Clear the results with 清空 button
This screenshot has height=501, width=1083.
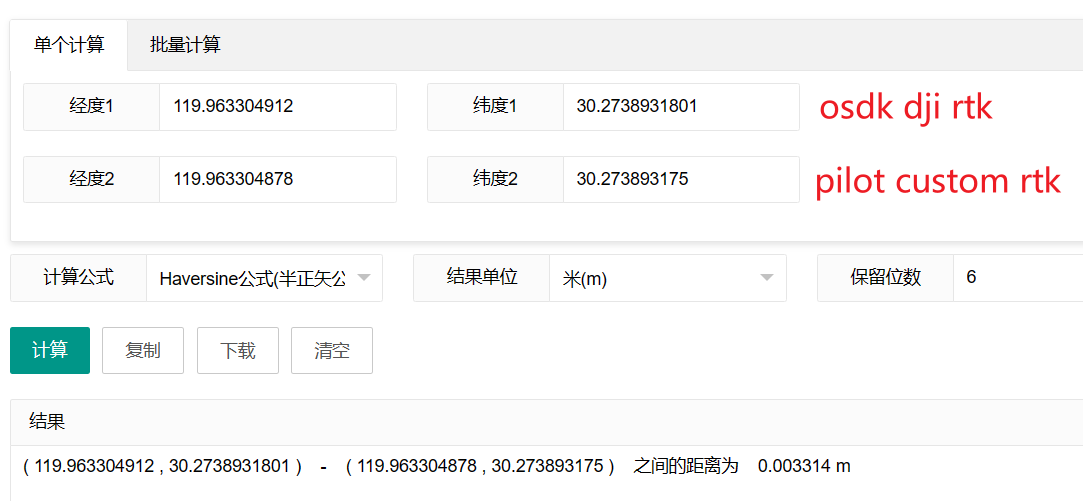click(x=331, y=351)
